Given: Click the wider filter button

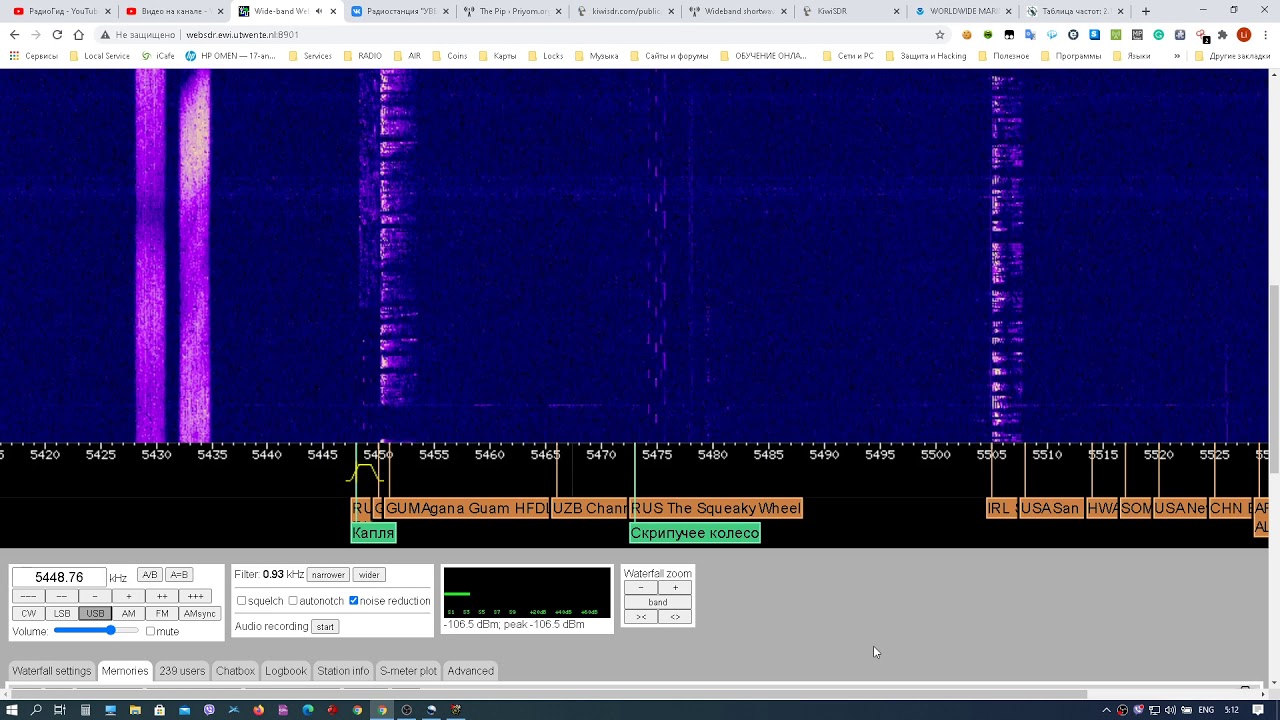Looking at the screenshot, I should pyautogui.click(x=369, y=575).
